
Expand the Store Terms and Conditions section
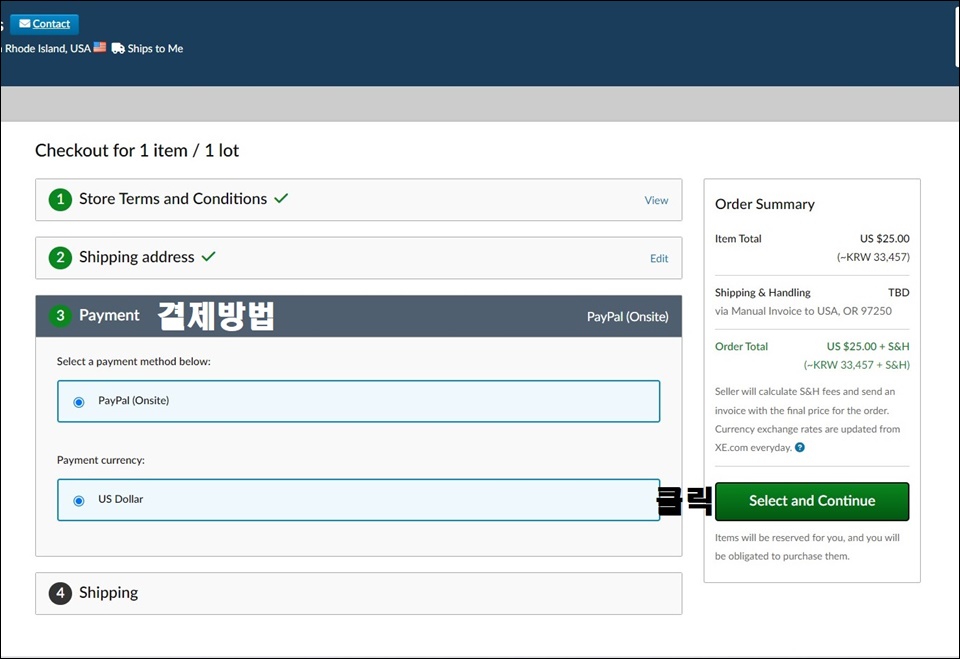tap(358, 200)
